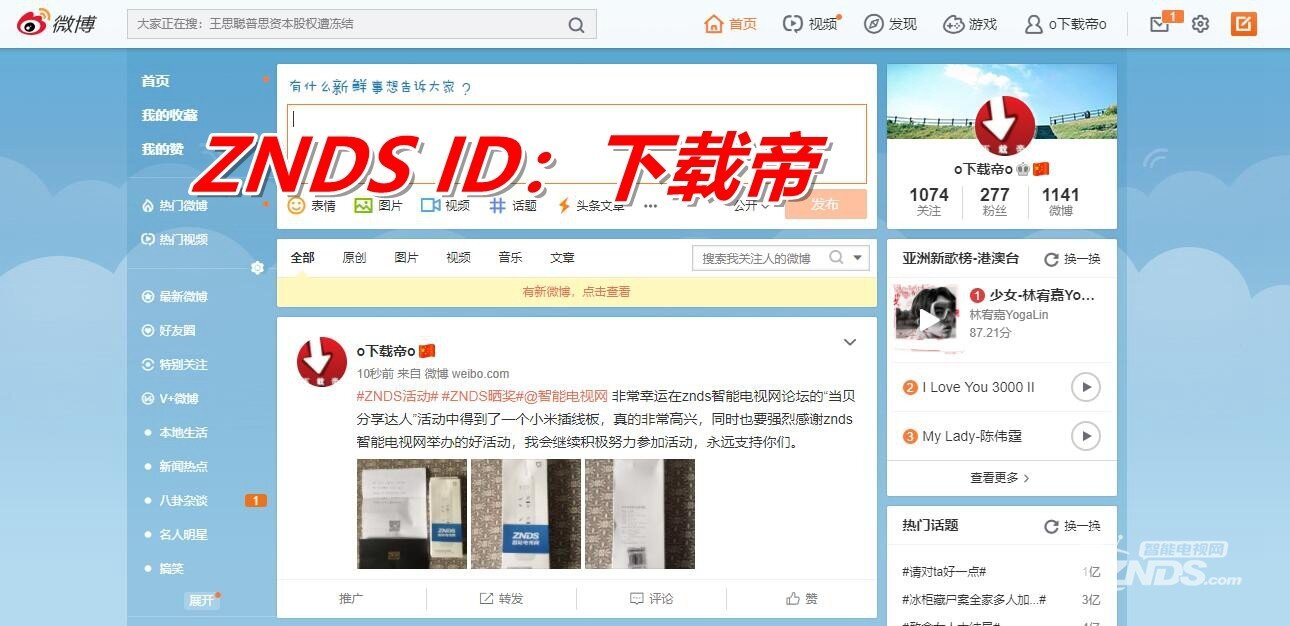
Task: Click the sidebar group settings gear
Action: [257, 268]
